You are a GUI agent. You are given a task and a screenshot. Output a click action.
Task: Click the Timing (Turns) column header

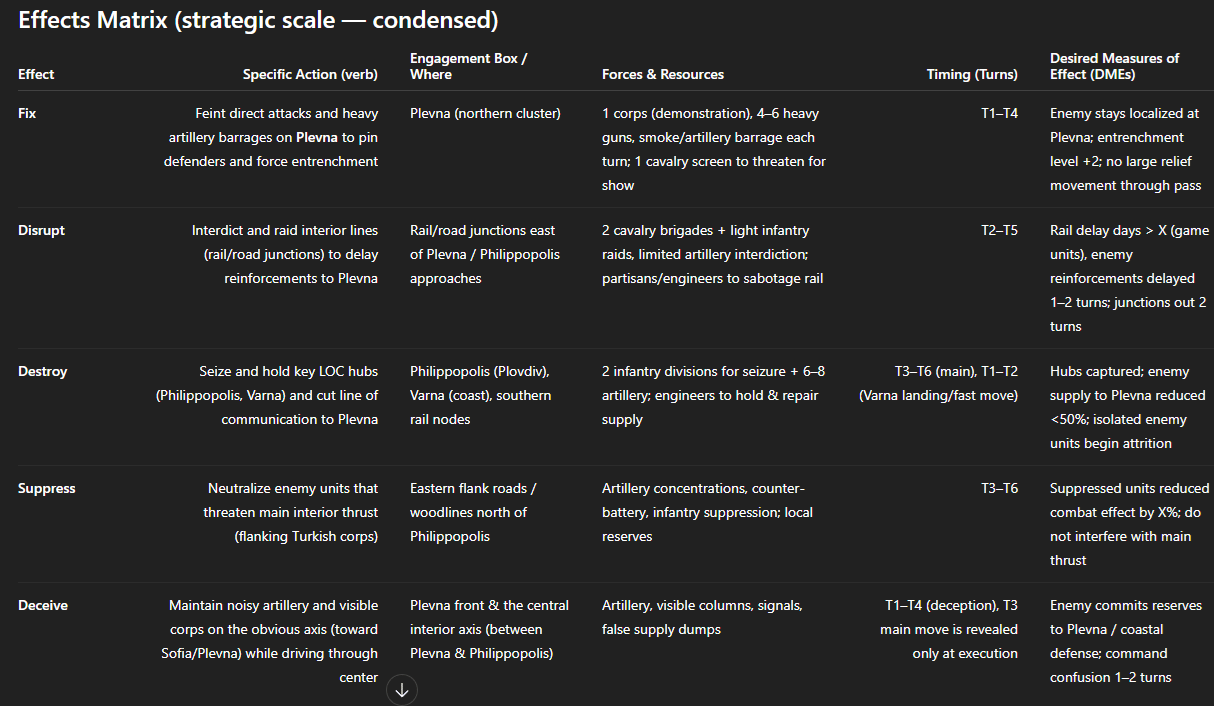(x=970, y=74)
